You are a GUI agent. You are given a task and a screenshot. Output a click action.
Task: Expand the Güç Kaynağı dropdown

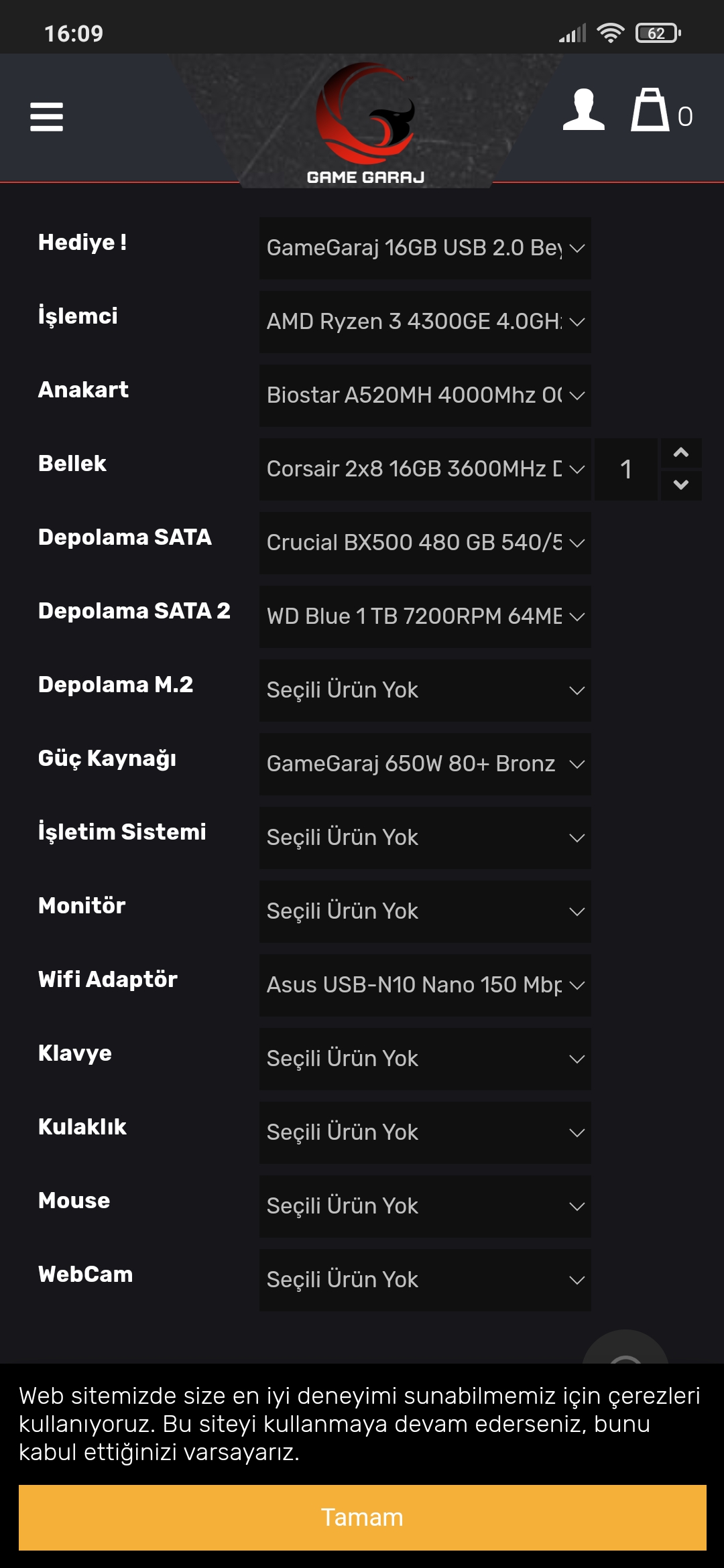tap(425, 764)
